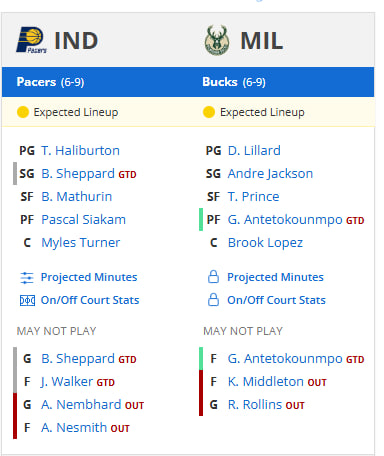Click the lock icon beside Bucks On/Off Court Stats
The image size is (384, 456).
point(213,300)
